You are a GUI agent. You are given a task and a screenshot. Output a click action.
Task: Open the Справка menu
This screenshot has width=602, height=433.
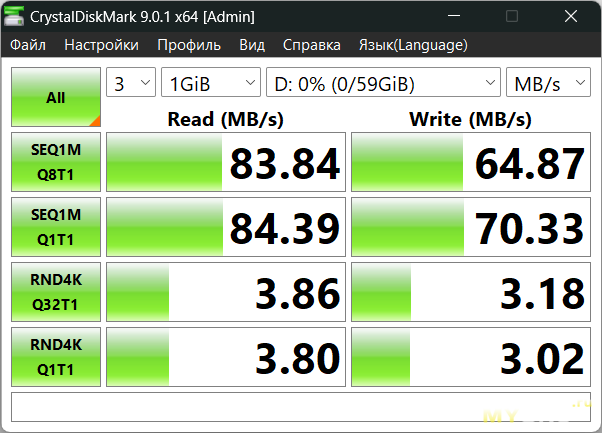(312, 45)
